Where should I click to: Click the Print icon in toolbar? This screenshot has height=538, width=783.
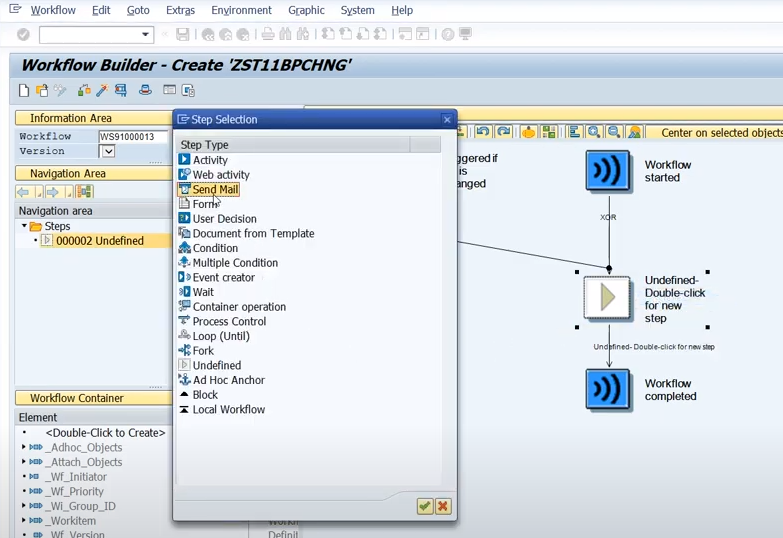[x=268, y=34]
